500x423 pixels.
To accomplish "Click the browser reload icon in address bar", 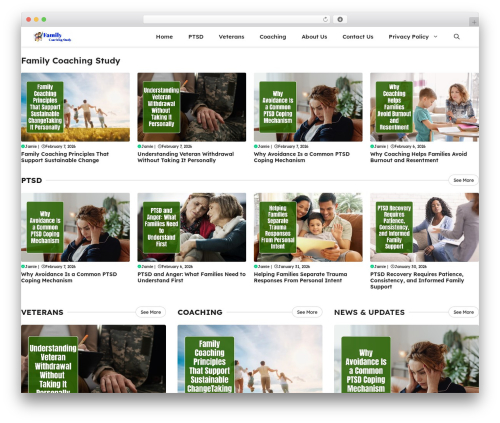I will click(x=325, y=19).
